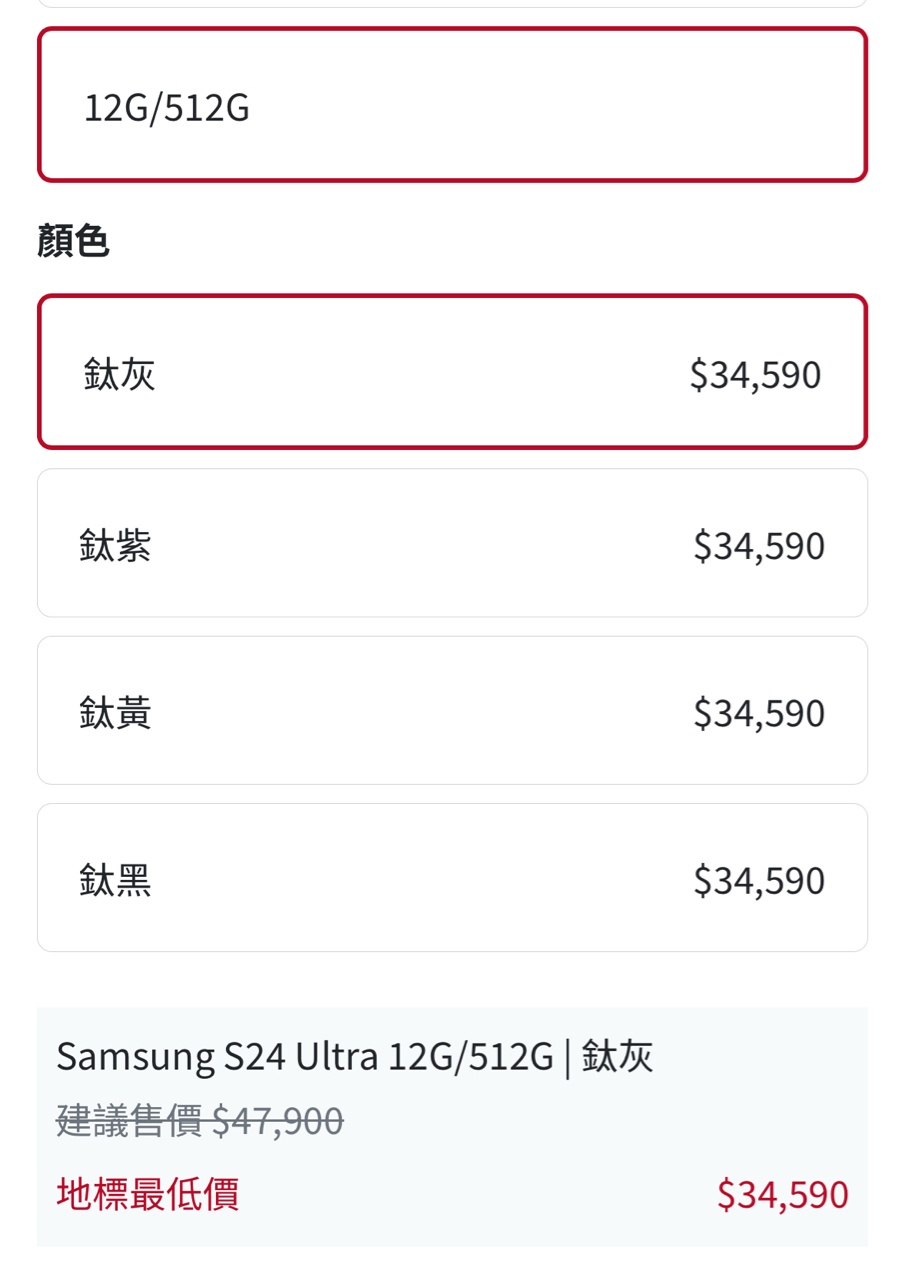The width and height of the screenshot is (906, 1280).
Task: Click the 顏色 section heading
Action: click(73, 241)
